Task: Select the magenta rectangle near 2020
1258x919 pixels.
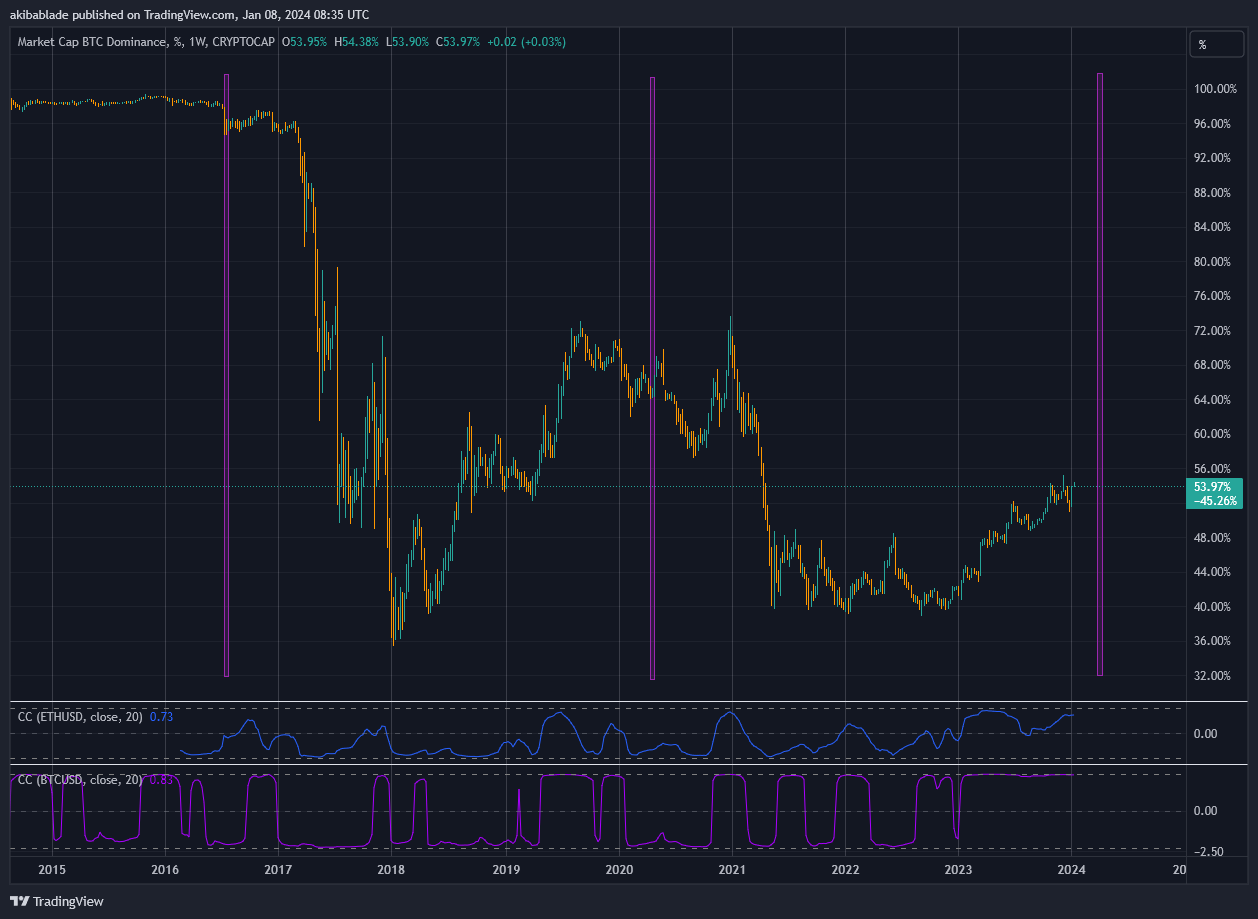Action: tap(652, 378)
